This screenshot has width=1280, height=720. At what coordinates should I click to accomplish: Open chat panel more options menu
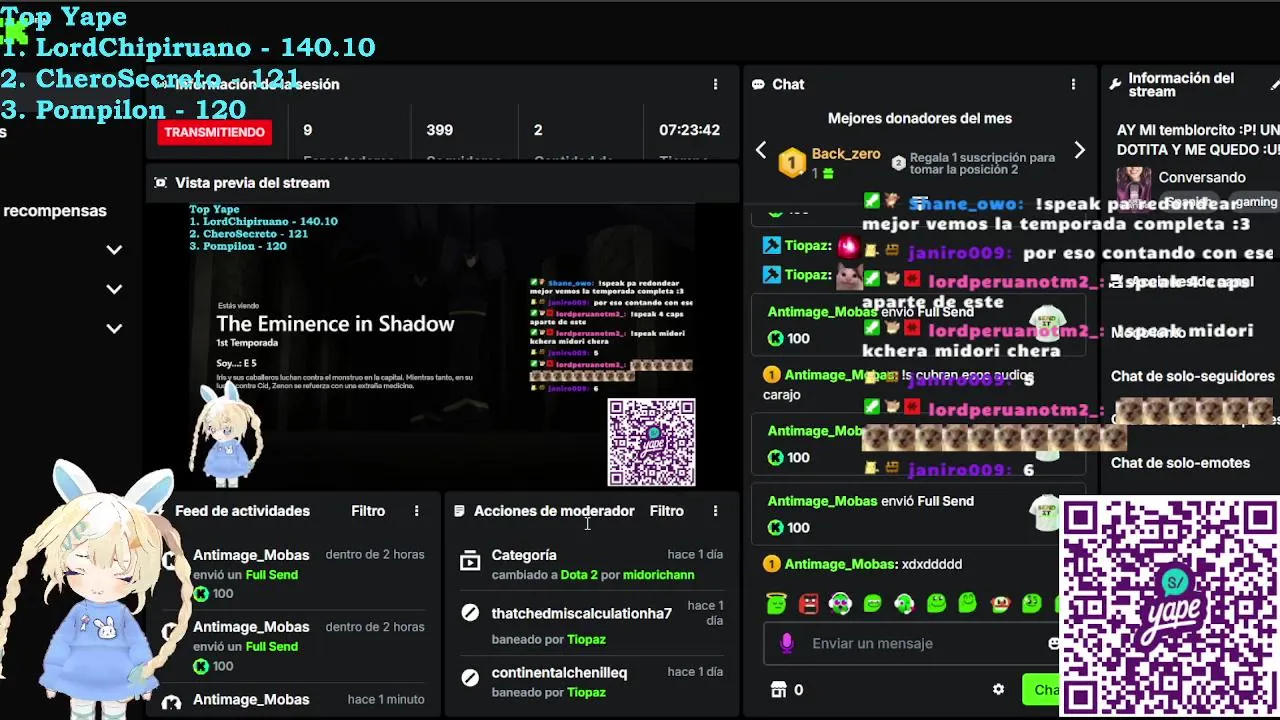[1073, 85]
